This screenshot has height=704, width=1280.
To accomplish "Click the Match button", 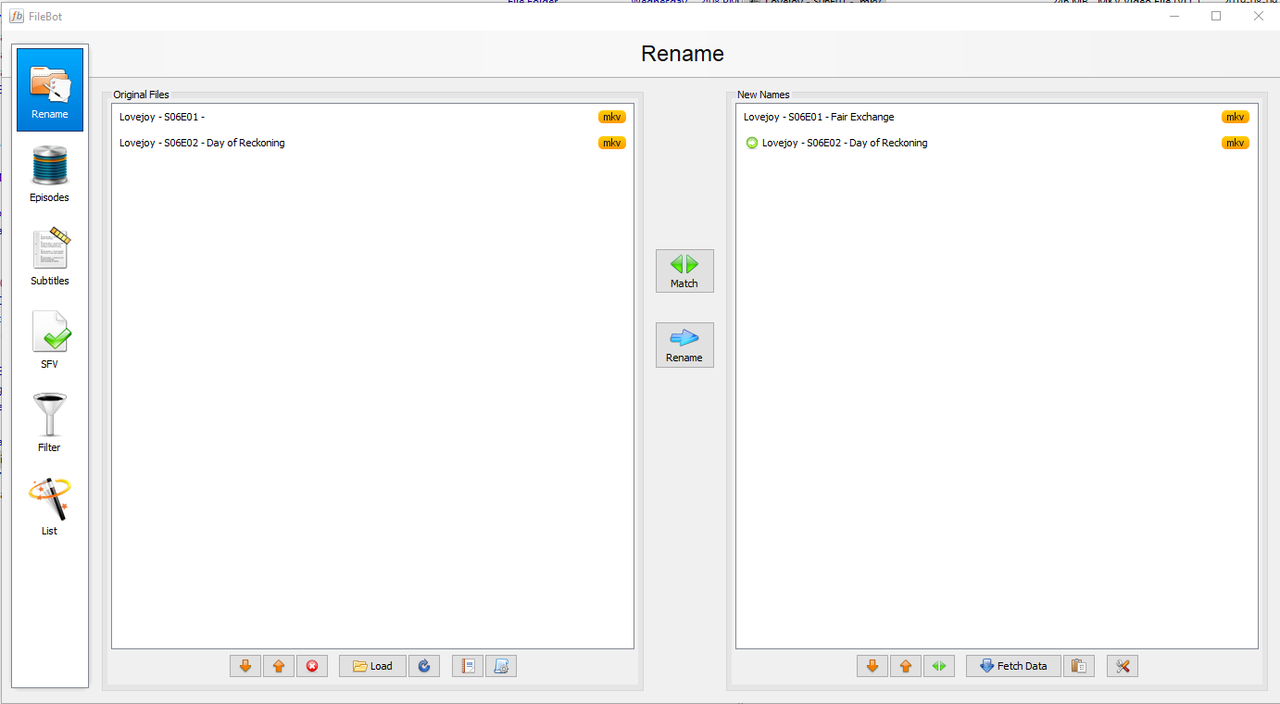I will [x=684, y=271].
